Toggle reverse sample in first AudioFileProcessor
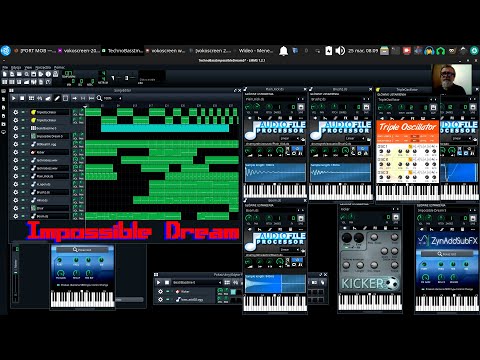This screenshot has height=360, width=480. [288, 148]
